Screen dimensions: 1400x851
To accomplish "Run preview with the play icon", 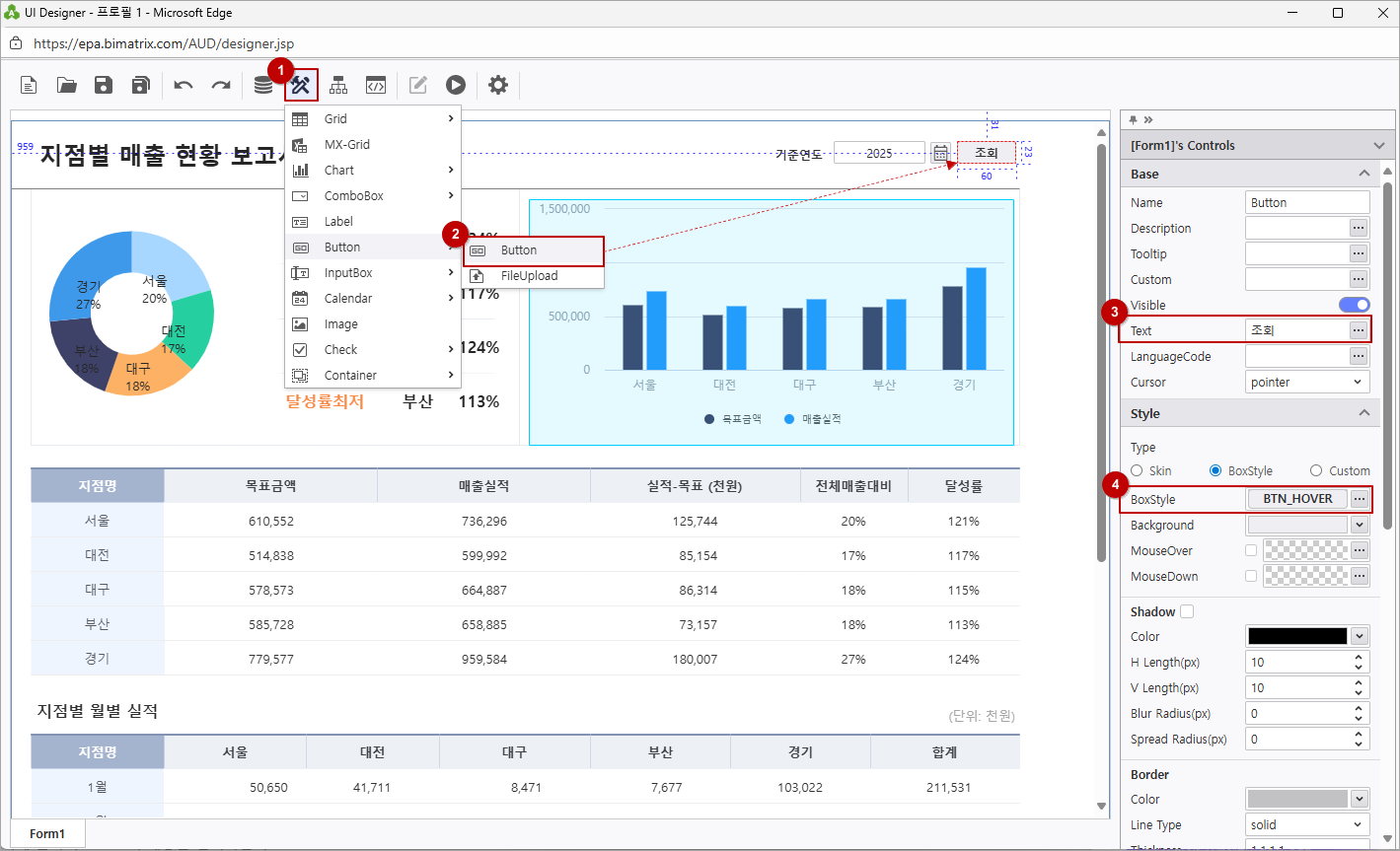I will 455,86.
